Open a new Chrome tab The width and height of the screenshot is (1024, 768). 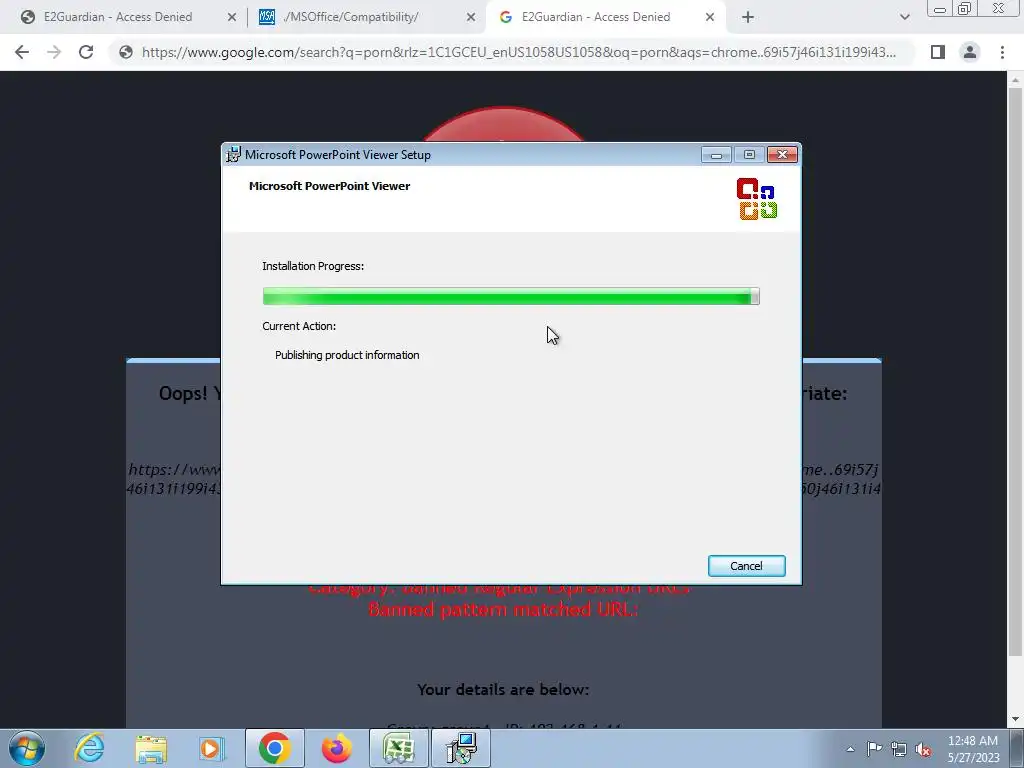[748, 18]
